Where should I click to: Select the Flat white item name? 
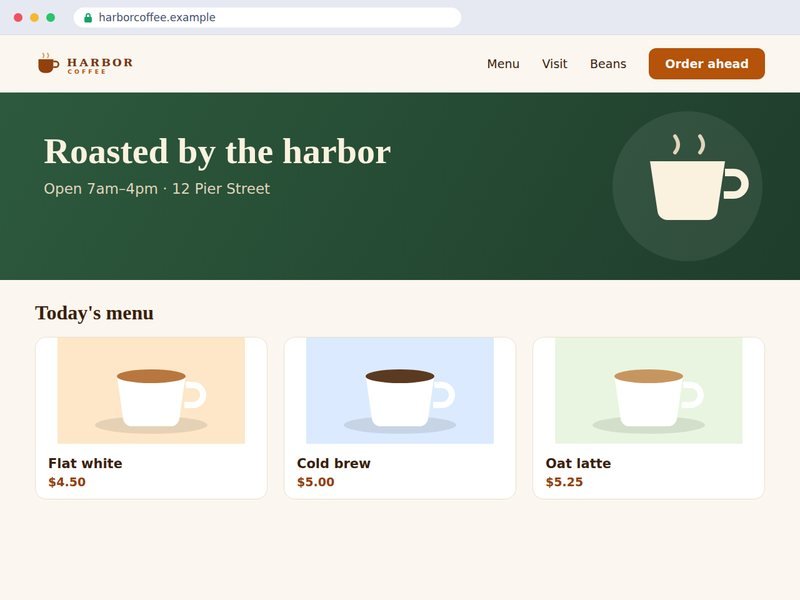(85, 463)
